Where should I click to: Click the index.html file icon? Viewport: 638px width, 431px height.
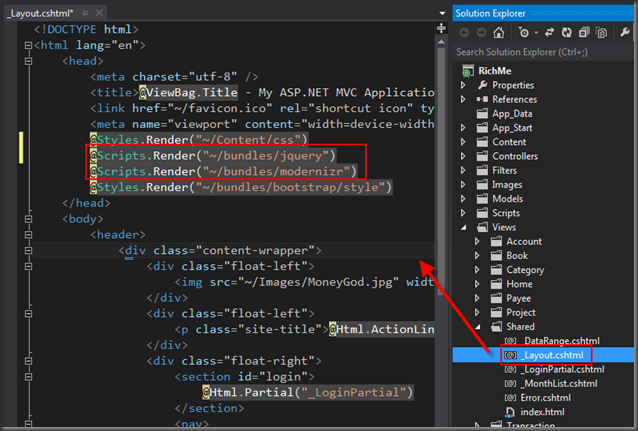click(510, 412)
